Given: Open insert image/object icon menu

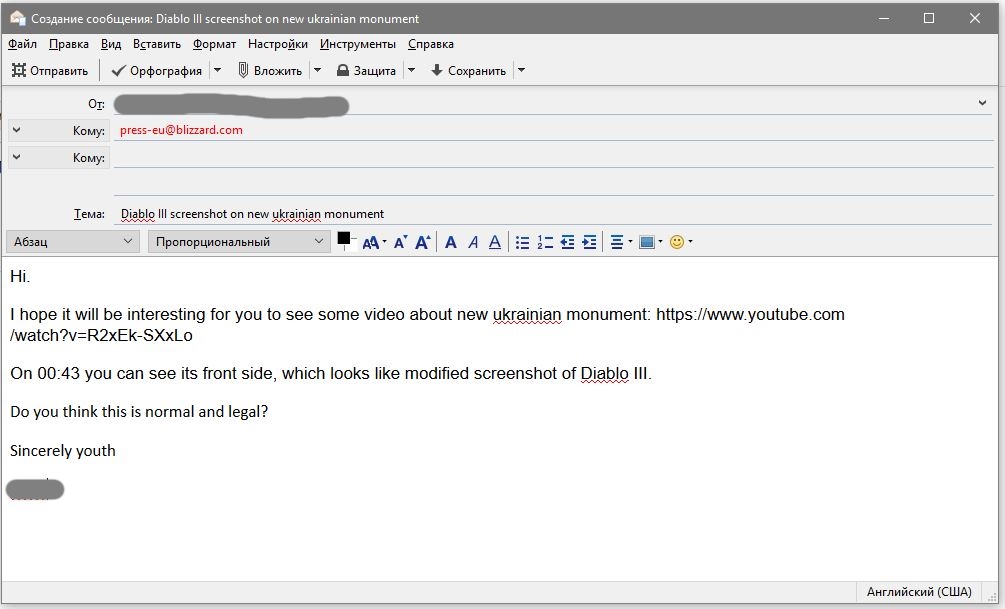Looking at the screenshot, I should pos(651,242).
